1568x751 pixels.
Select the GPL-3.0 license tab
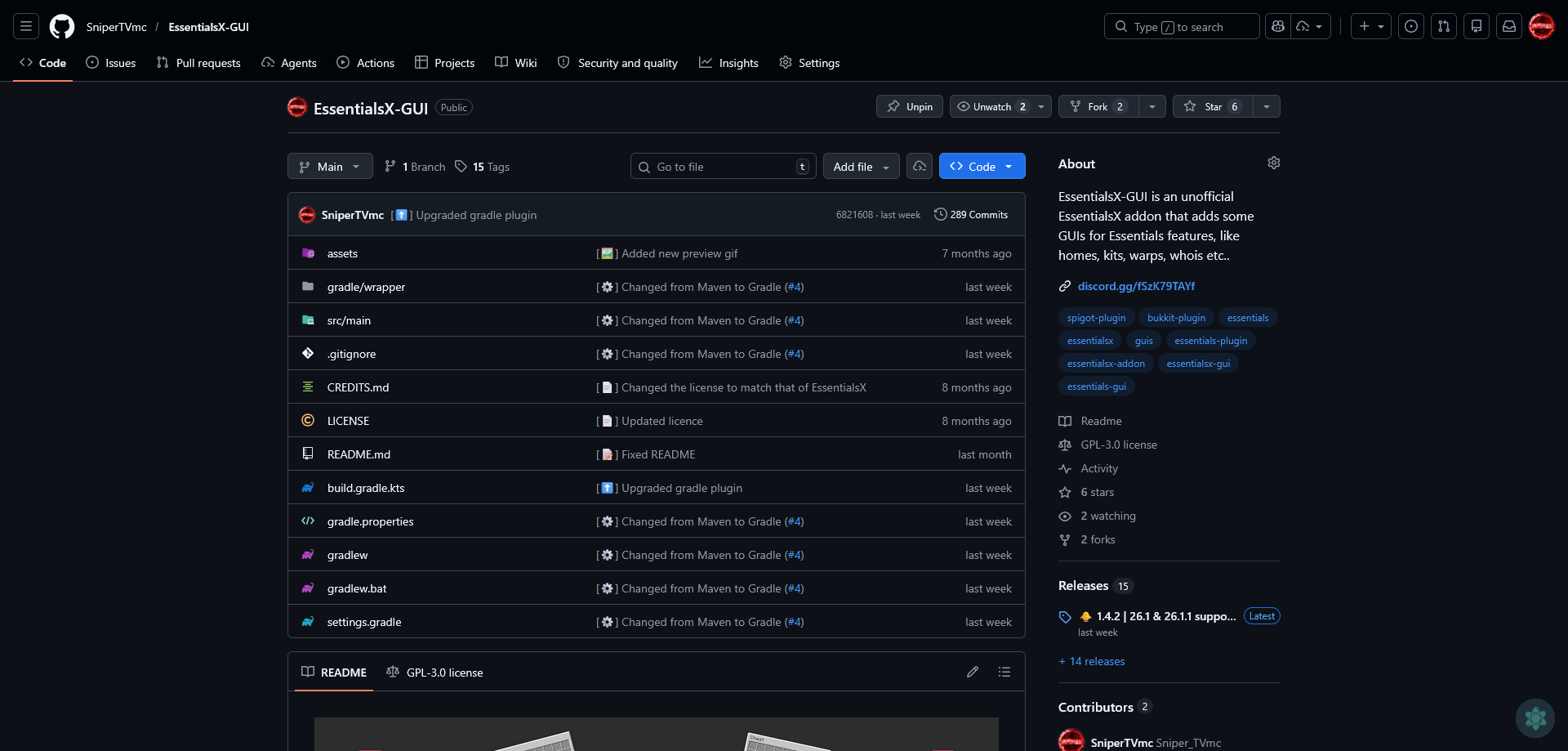tap(434, 673)
